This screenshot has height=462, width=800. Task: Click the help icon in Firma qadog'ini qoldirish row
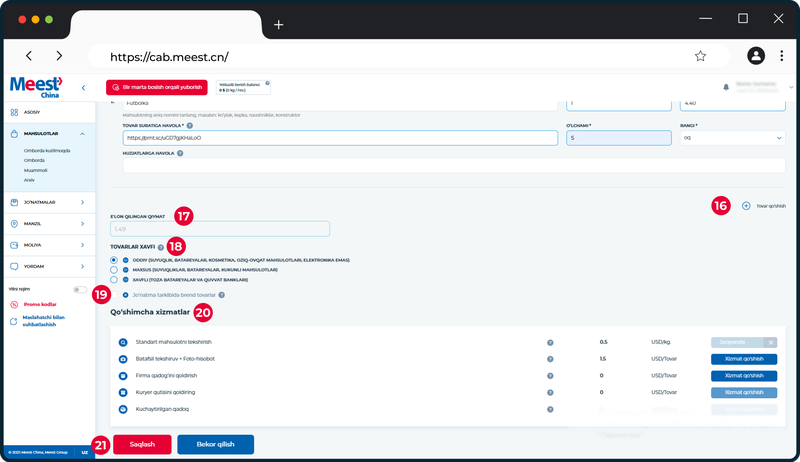[x=550, y=376]
